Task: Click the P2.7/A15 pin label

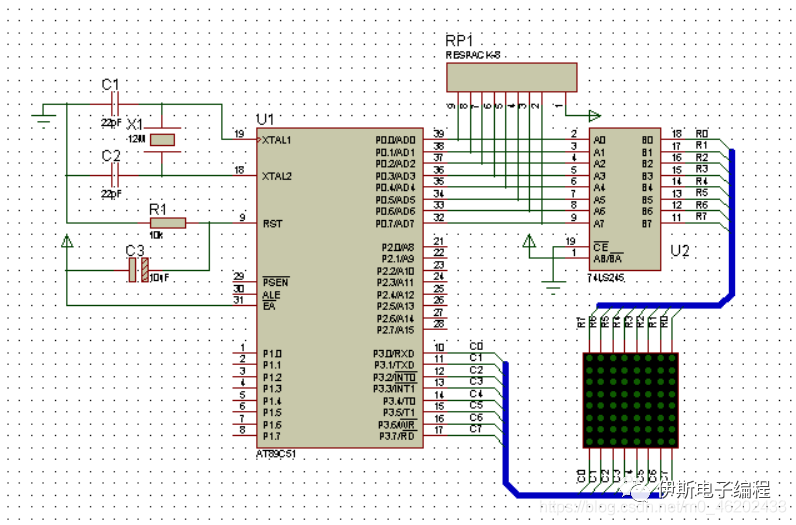Action: coord(395,331)
